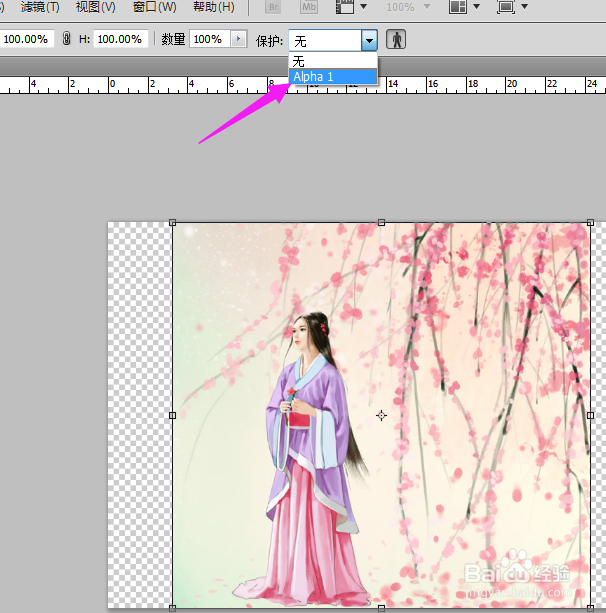Click the view extras icon
The width and height of the screenshot is (606, 613).
coord(345,7)
